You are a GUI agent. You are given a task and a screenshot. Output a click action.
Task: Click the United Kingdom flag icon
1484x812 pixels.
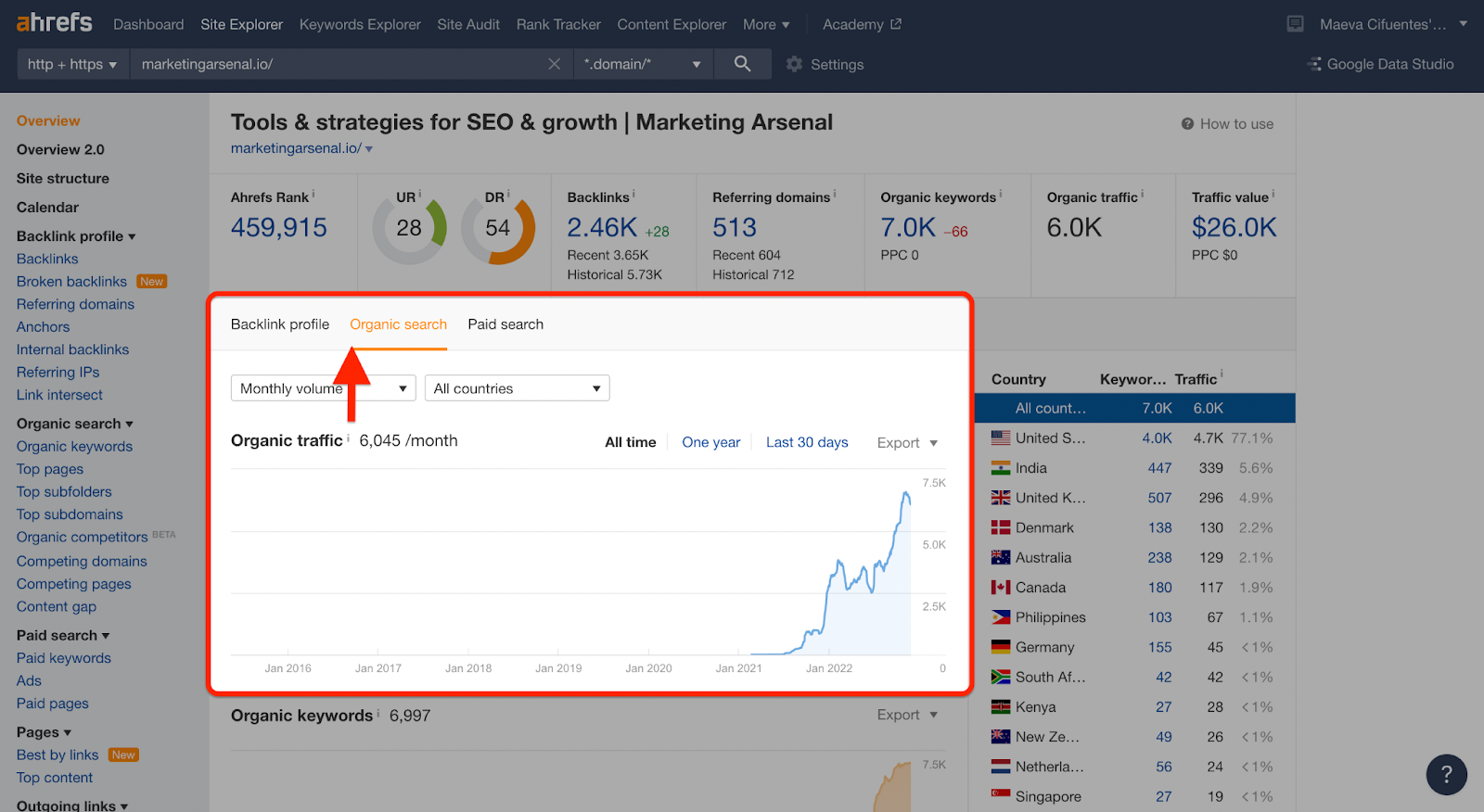tap(1001, 498)
